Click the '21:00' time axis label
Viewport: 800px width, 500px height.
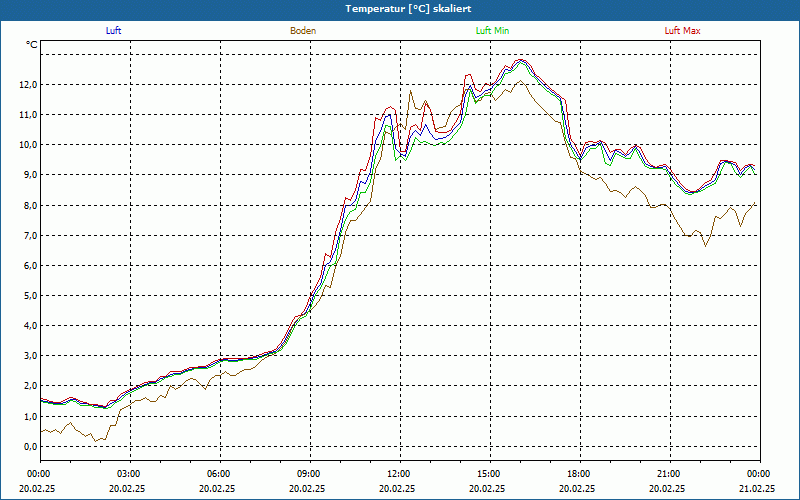pyautogui.click(x=670, y=474)
